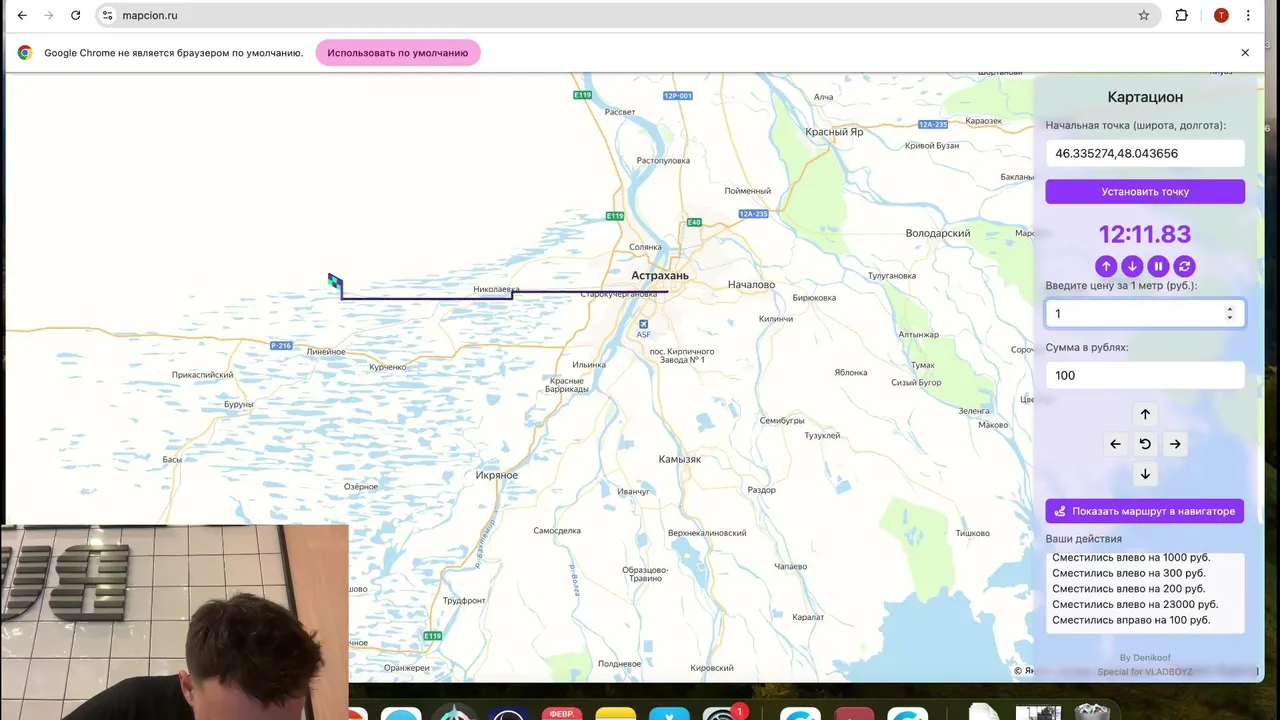
Task: Click the timer display 12:11.83
Action: click(1145, 234)
